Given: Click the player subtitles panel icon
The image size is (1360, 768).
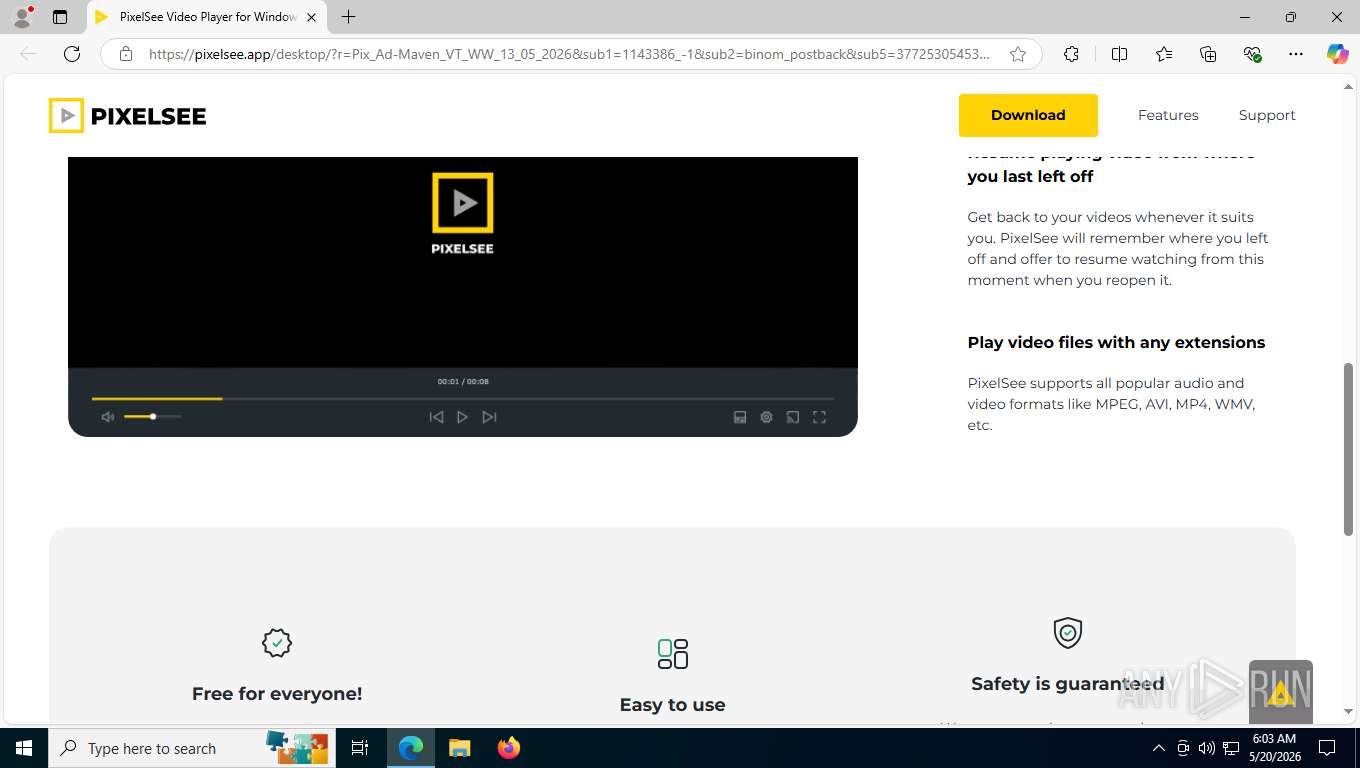Looking at the screenshot, I should click(x=740, y=417).
